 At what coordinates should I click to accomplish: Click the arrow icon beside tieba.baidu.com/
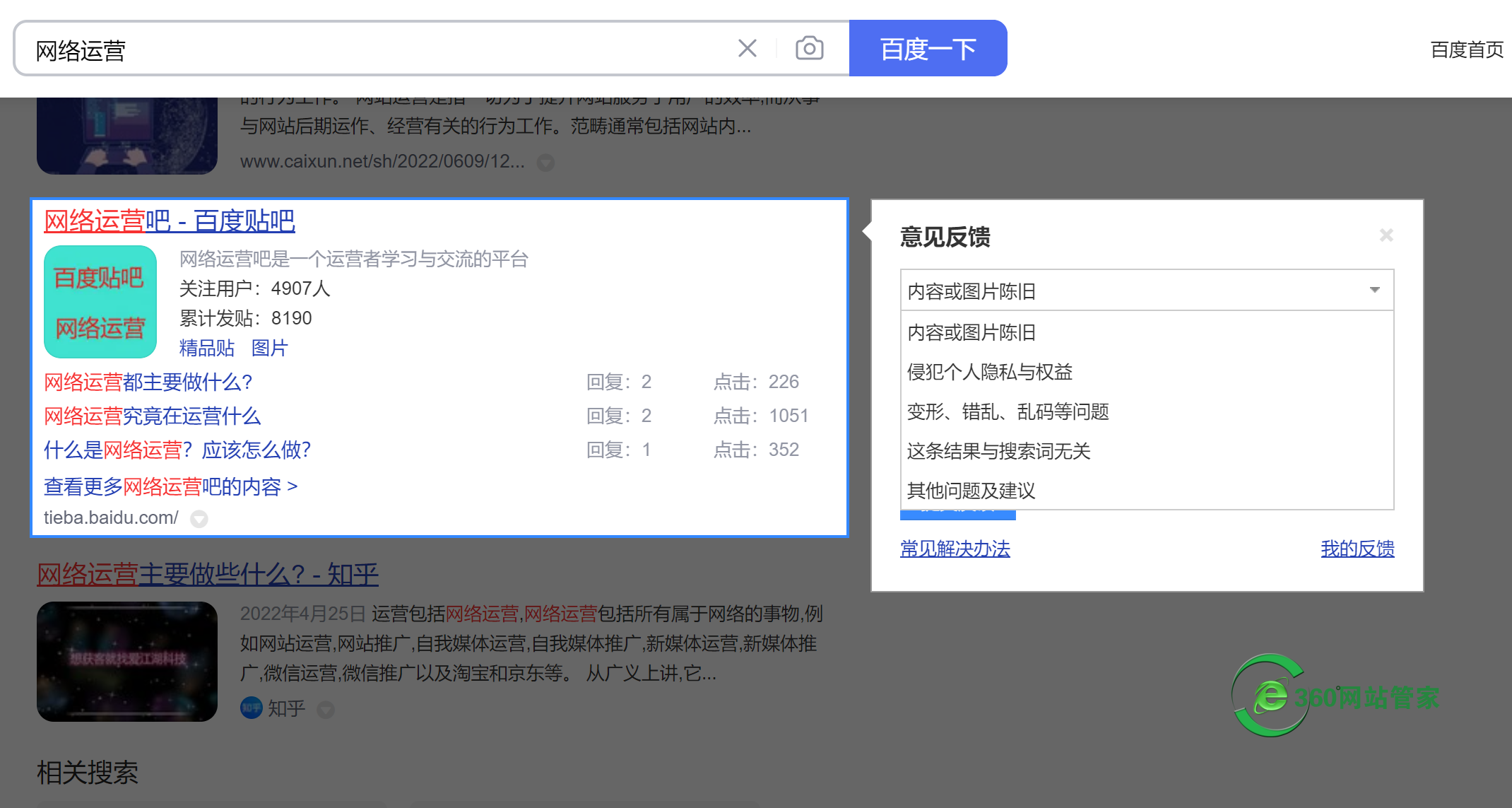pos(199,519)
